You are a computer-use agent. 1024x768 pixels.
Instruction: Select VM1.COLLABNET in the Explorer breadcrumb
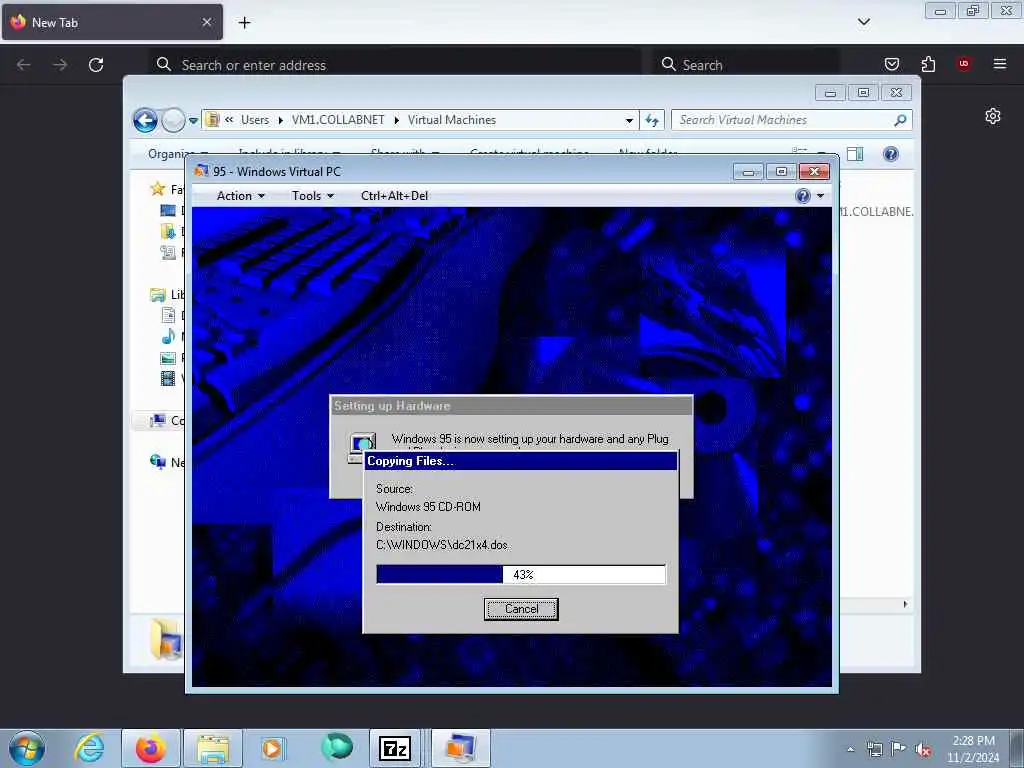pos(338,120)
